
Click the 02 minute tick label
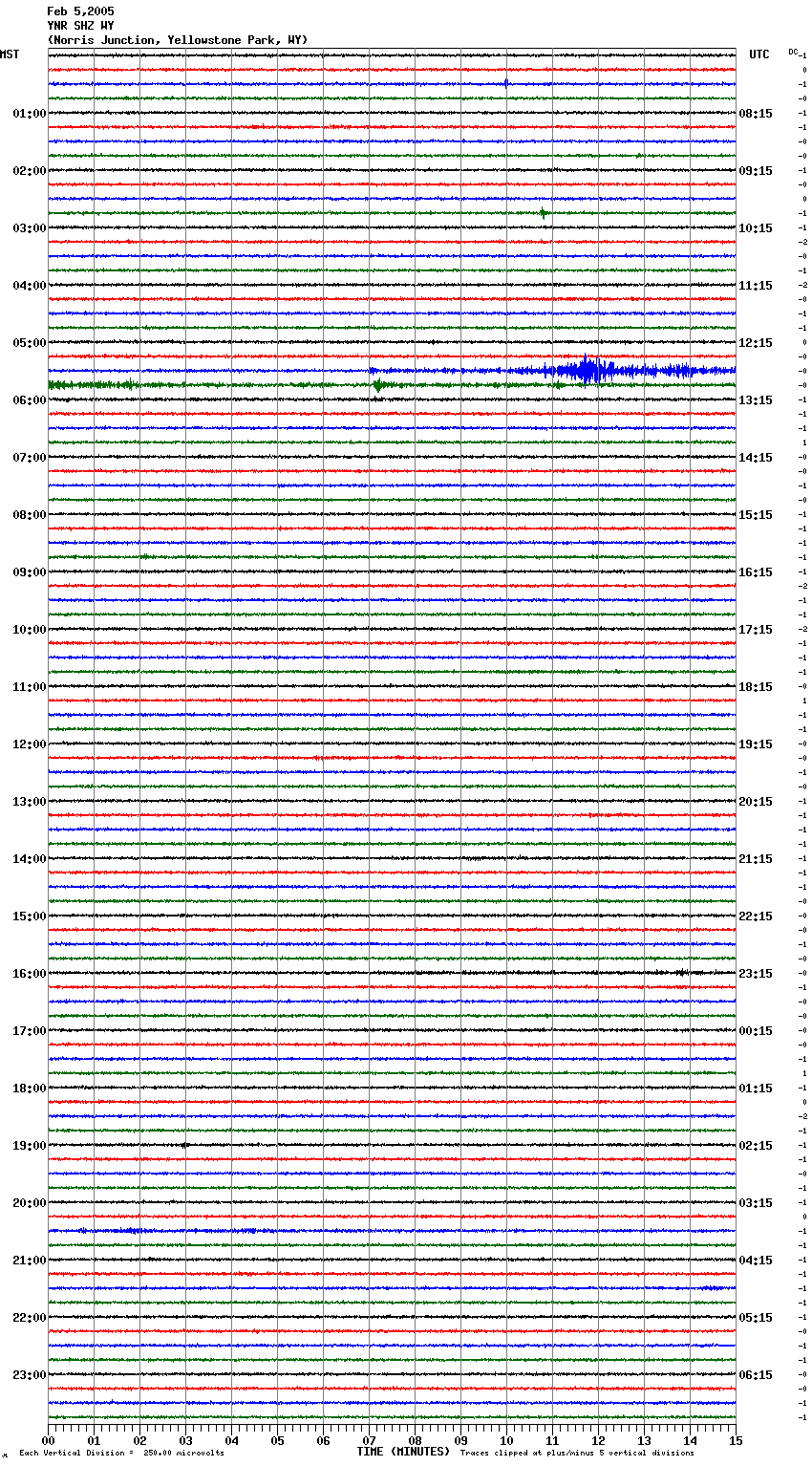(139, 1440)
